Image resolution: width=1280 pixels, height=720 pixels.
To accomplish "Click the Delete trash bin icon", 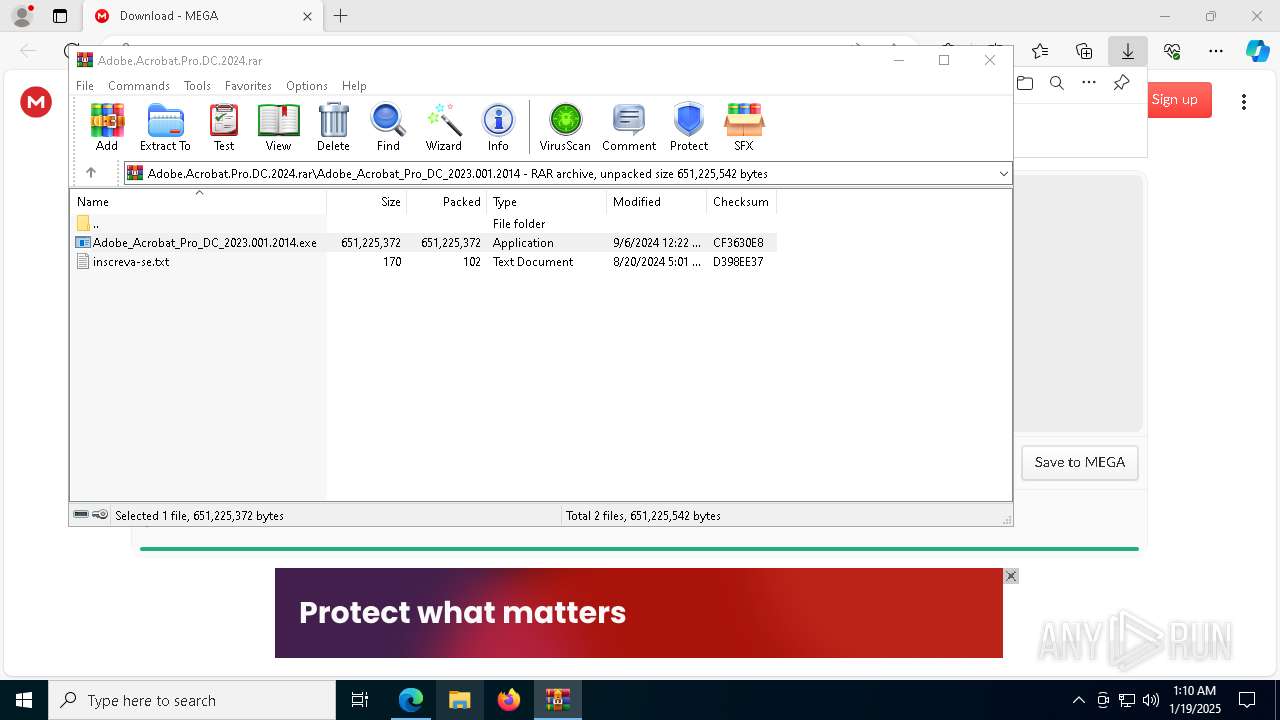I will tap(333, 127).
